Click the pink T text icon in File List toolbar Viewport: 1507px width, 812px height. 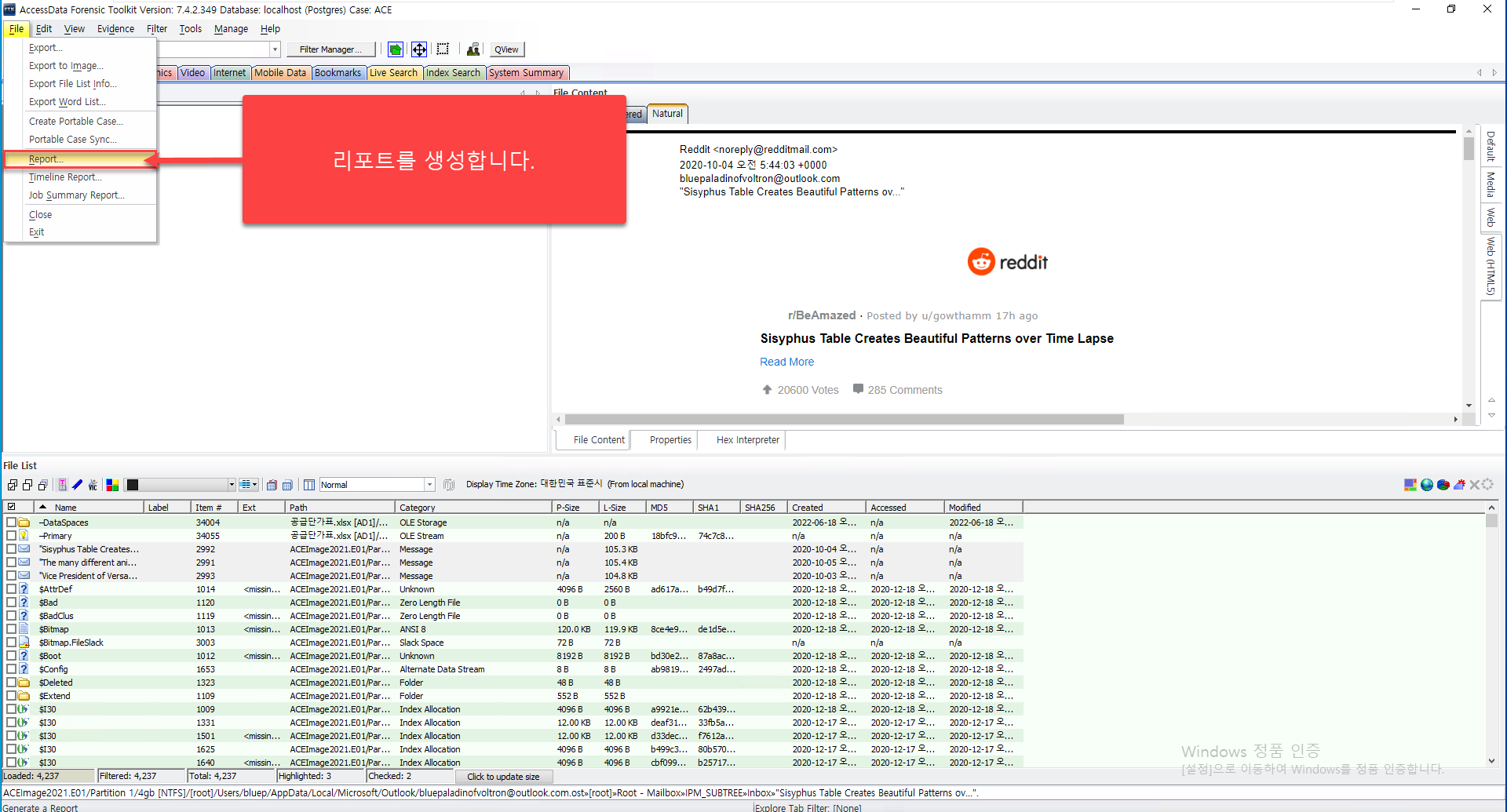63,485
